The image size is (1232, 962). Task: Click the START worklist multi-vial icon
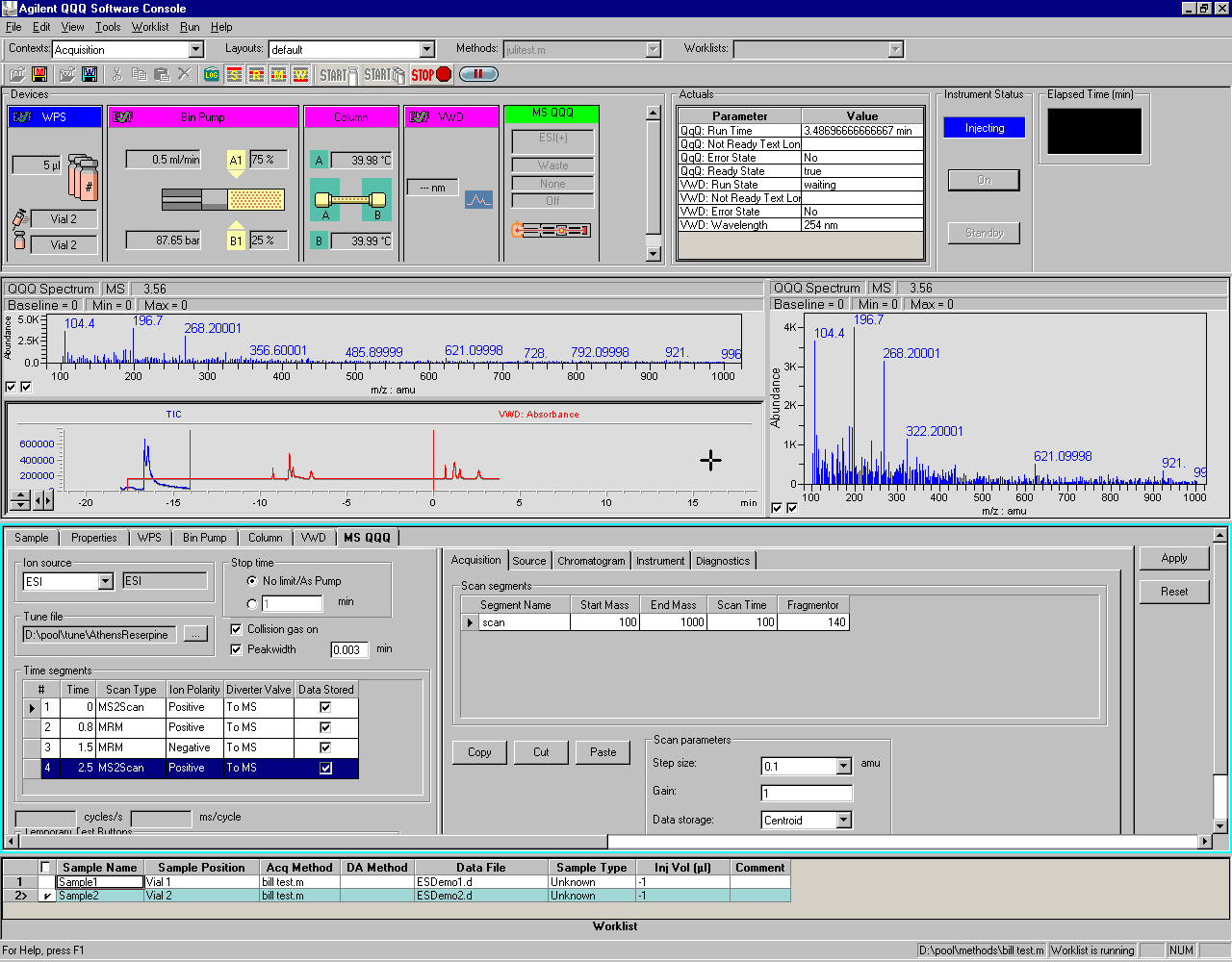tap(384, 74)
